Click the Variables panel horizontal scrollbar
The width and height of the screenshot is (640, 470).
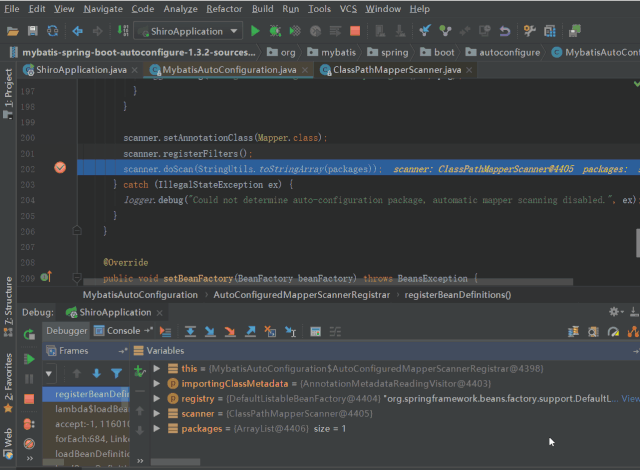pos(176,462)
